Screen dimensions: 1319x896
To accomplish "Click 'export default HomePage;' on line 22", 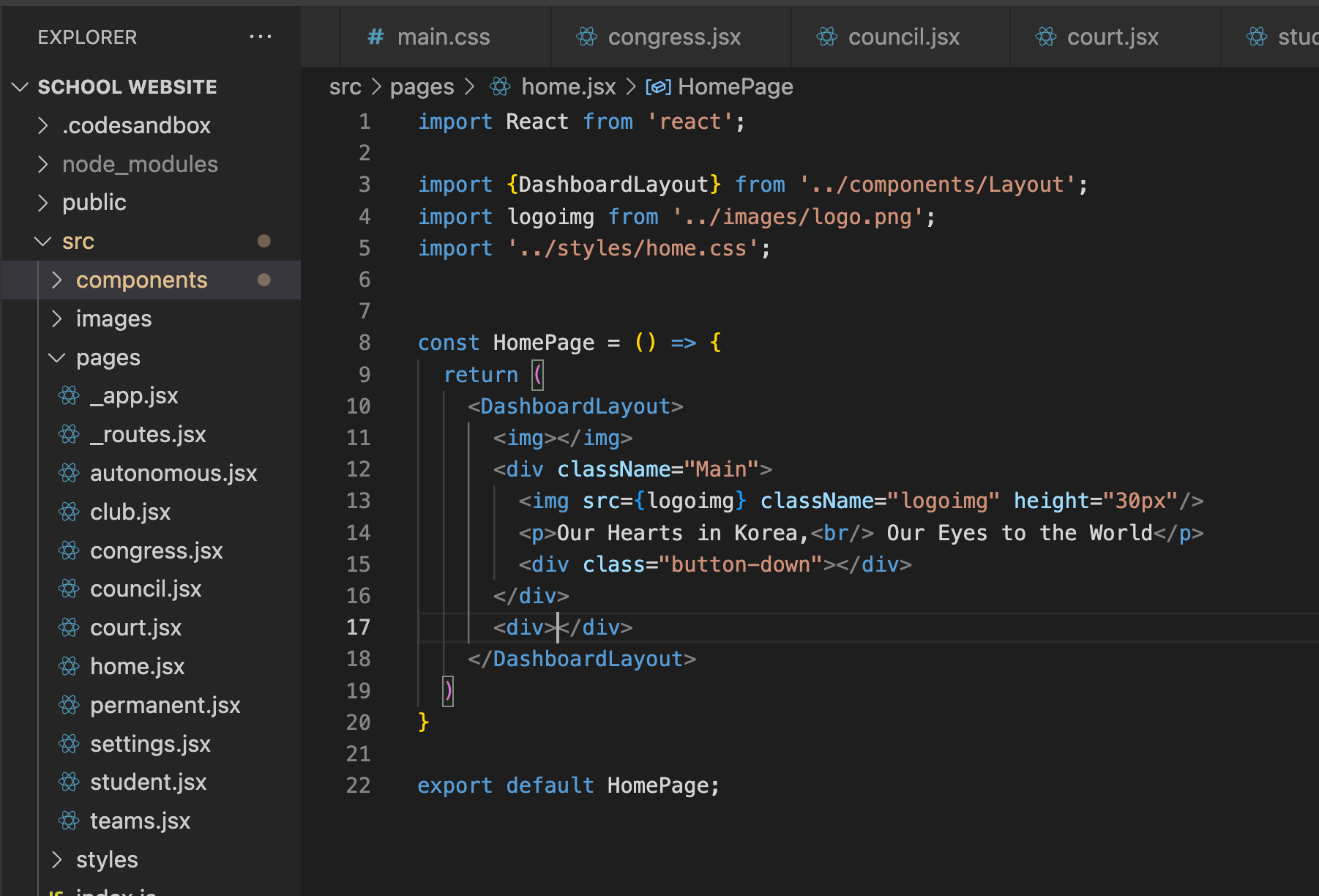I will coord(569,785).
